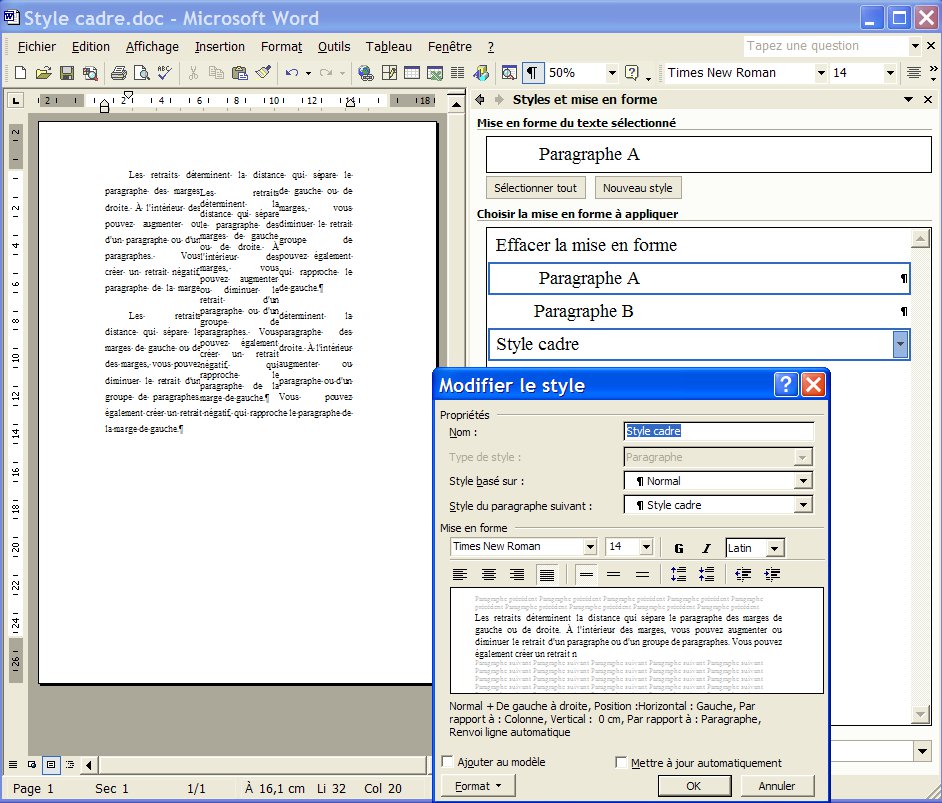
Task: Open the dialog's font size 14 dropdown
Action: tap(646, 547)
